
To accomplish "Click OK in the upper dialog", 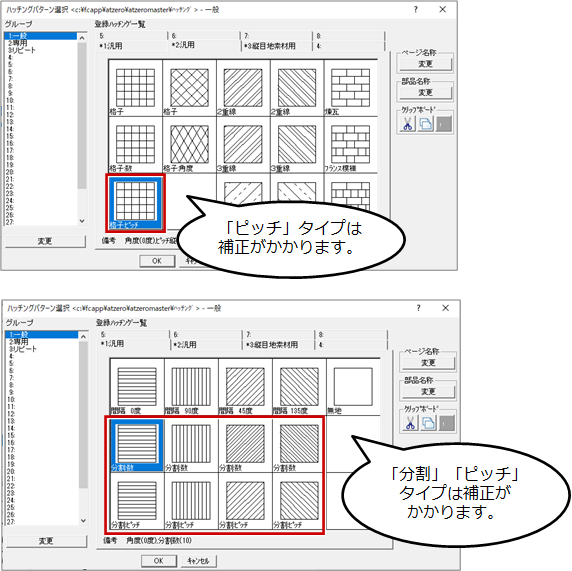I will point(157,261).
